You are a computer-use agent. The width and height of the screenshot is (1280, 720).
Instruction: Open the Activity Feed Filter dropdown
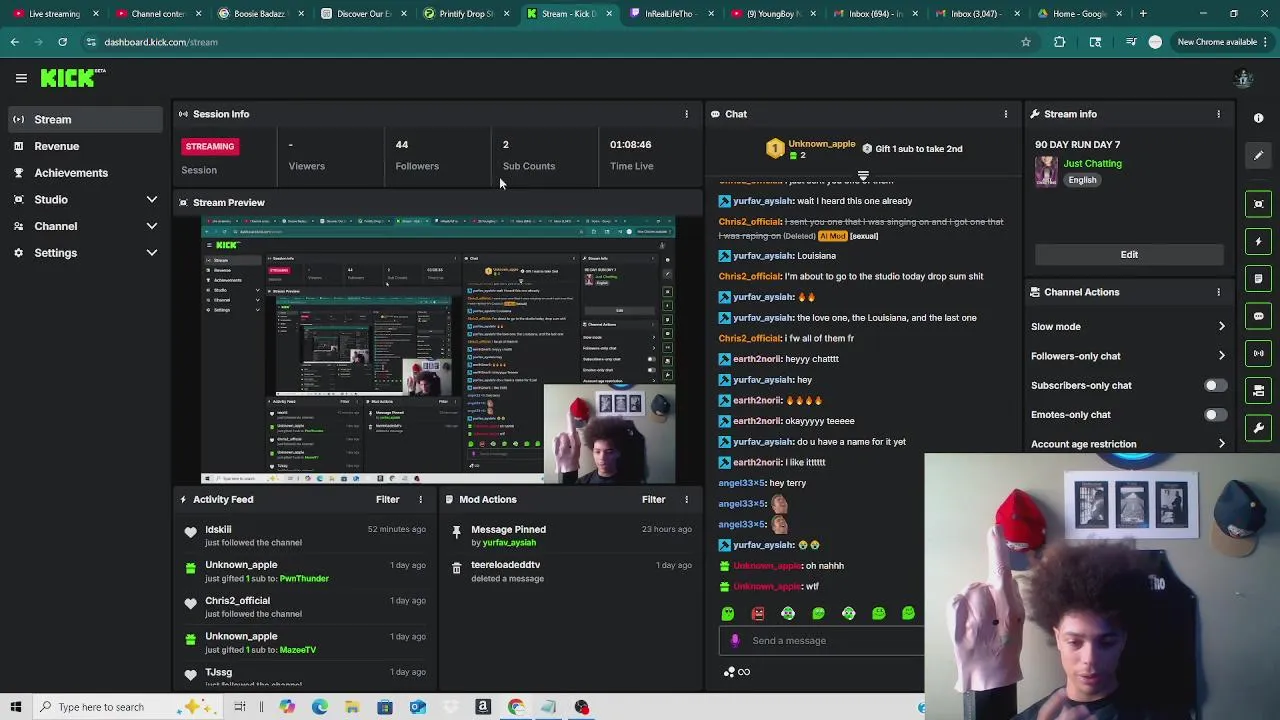click(387, 499)
